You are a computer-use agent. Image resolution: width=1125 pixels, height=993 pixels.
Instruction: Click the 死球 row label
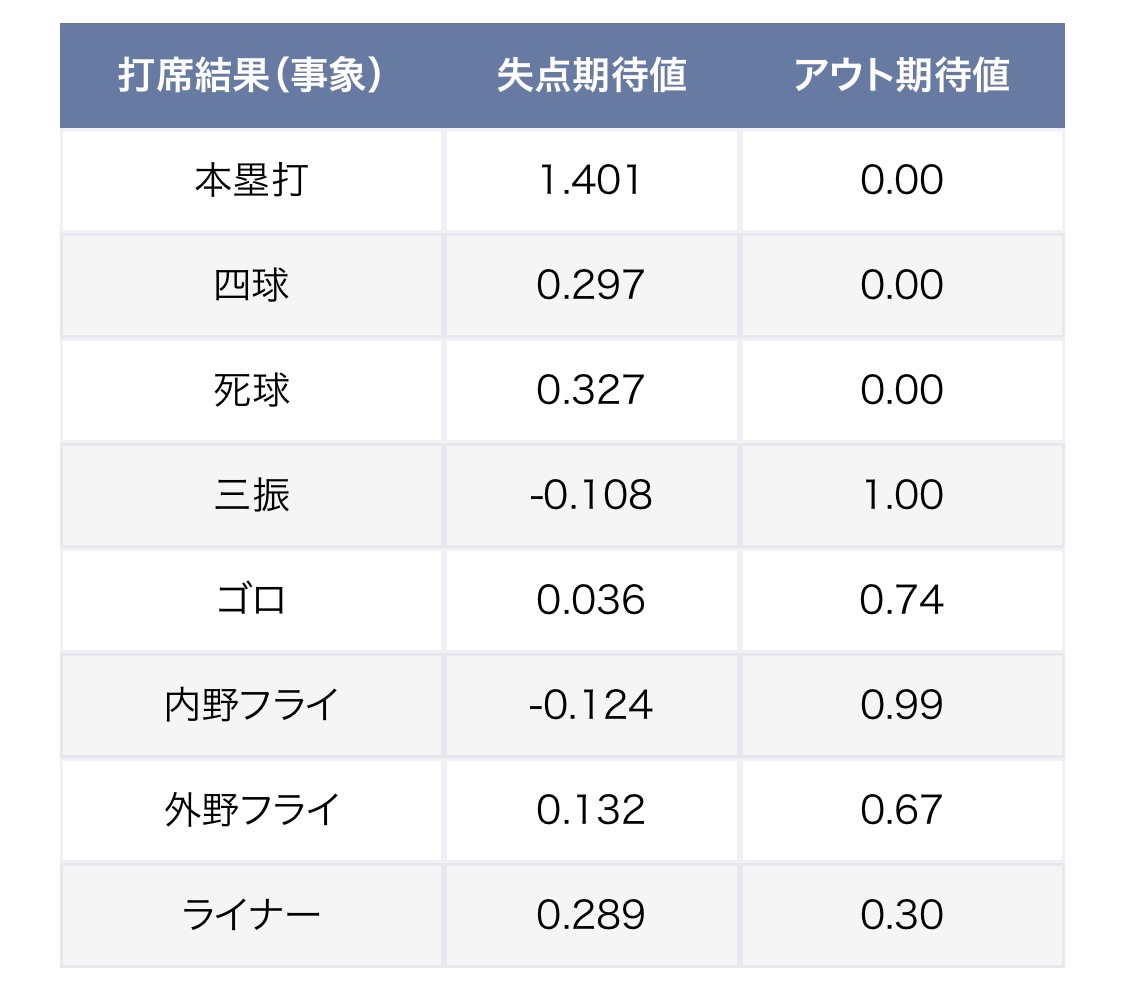[x=251, y=391]
